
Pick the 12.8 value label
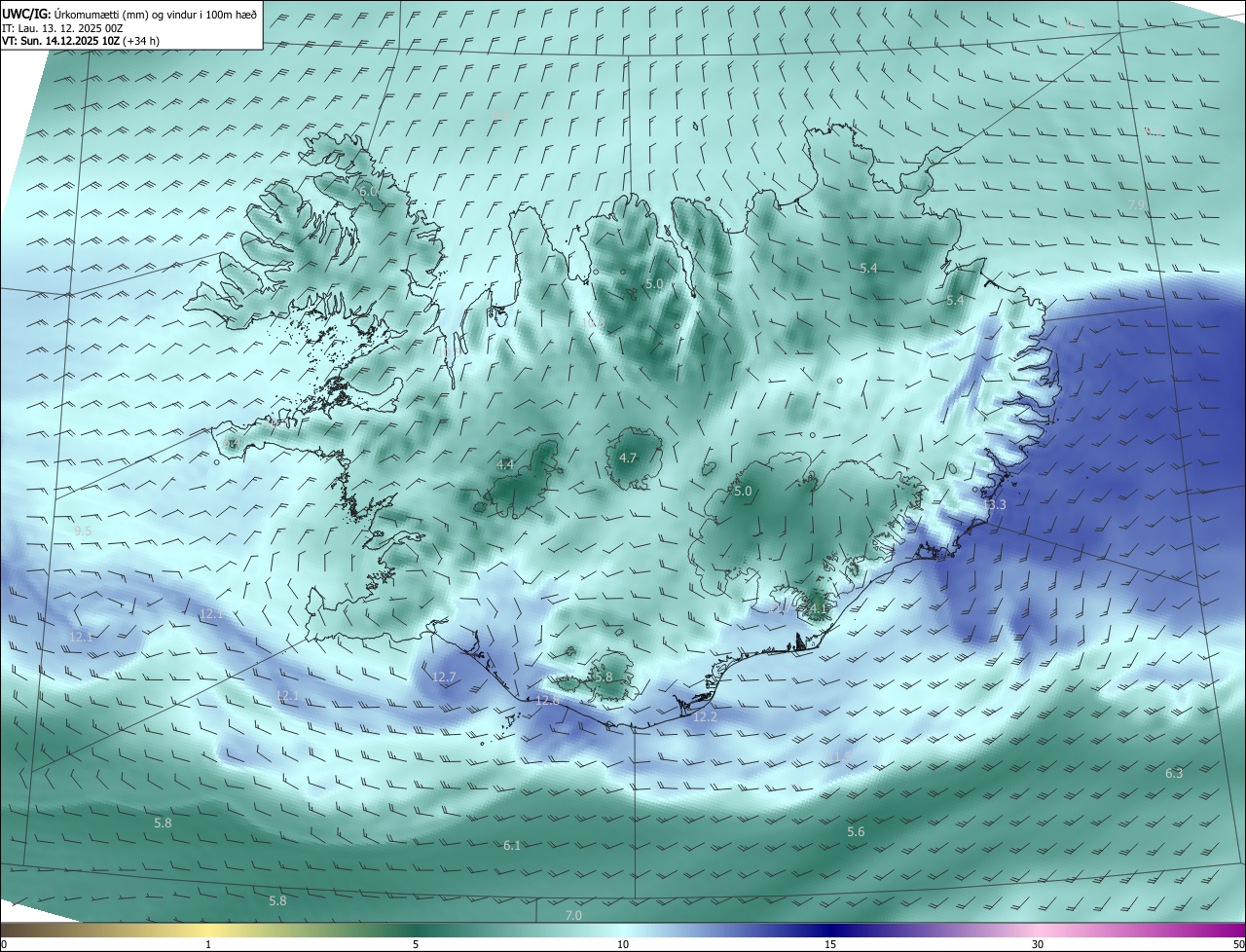tap(548, 701)
